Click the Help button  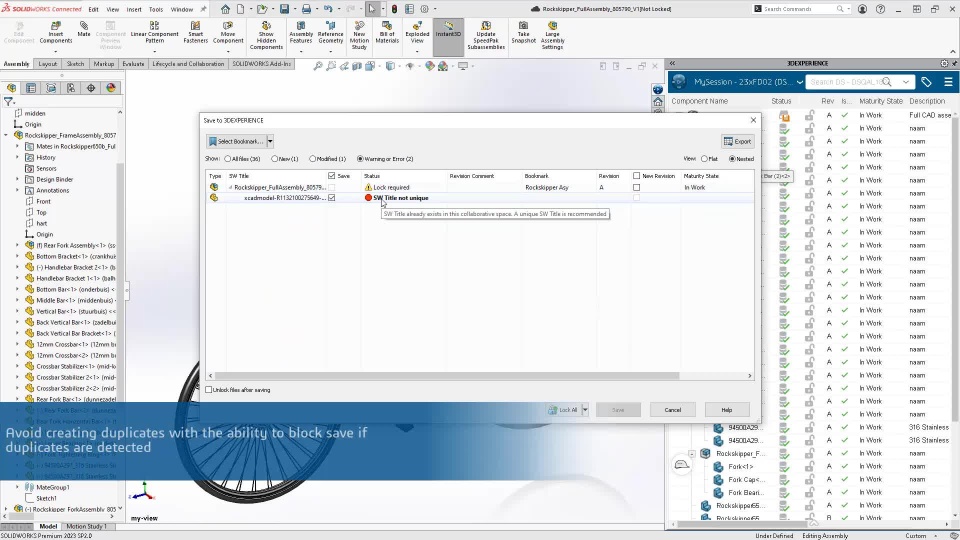click(727, 410)
